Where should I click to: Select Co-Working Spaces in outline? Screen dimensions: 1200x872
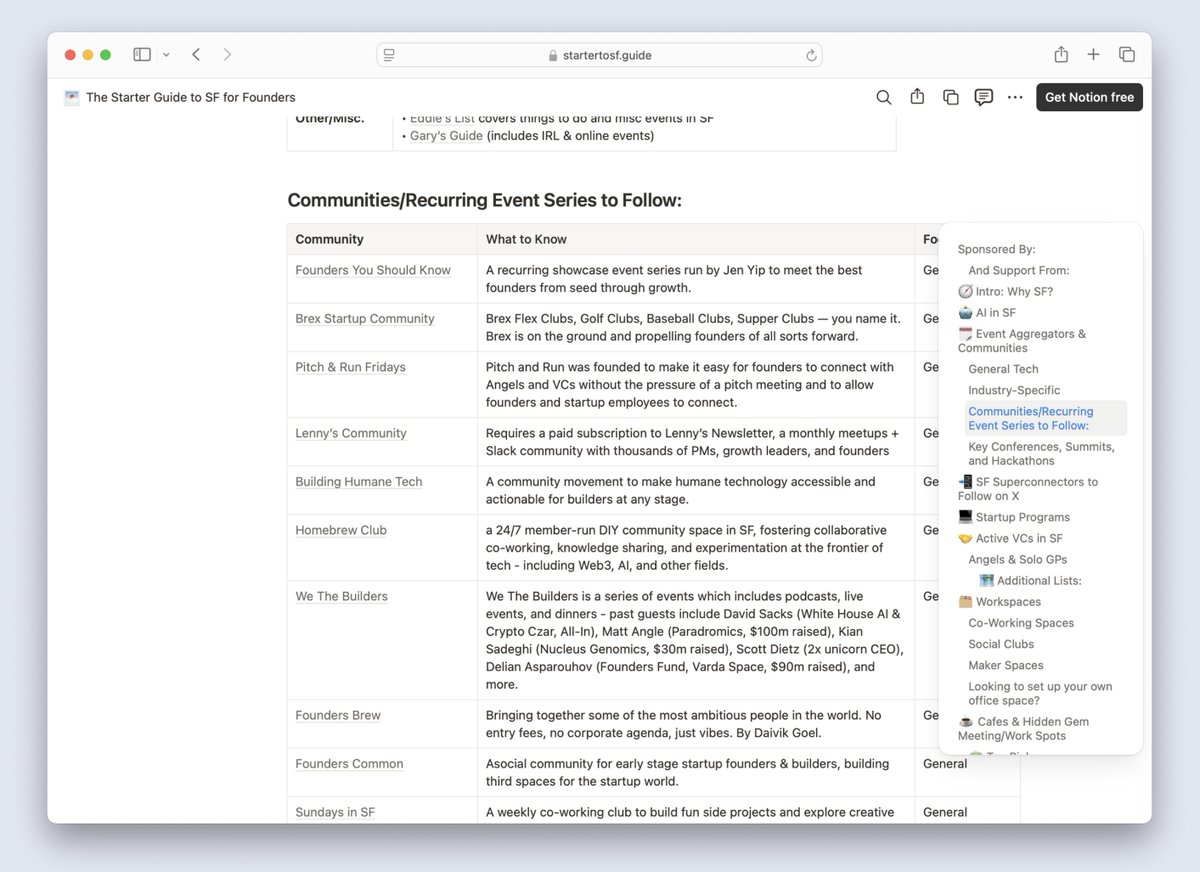click(x=1021, y=623)
